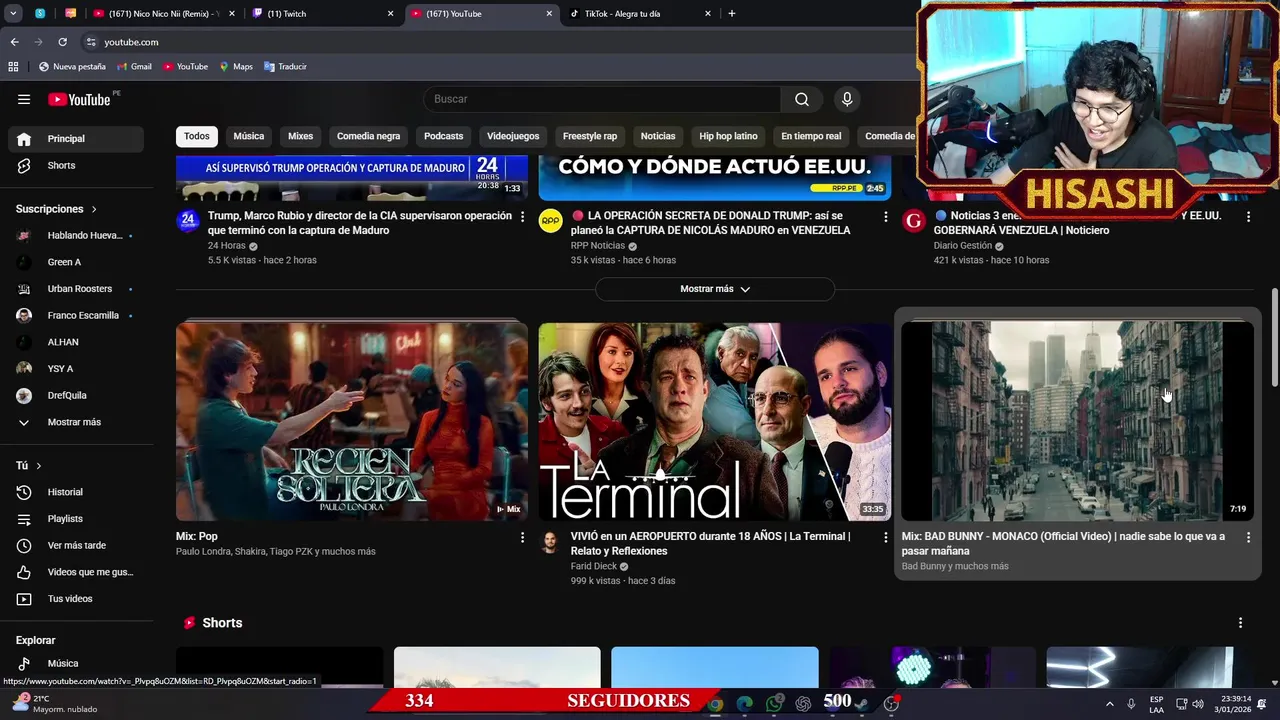The image size is (1280, 720).
Task: Click the Buscar search field
Action: coord(602,99)
